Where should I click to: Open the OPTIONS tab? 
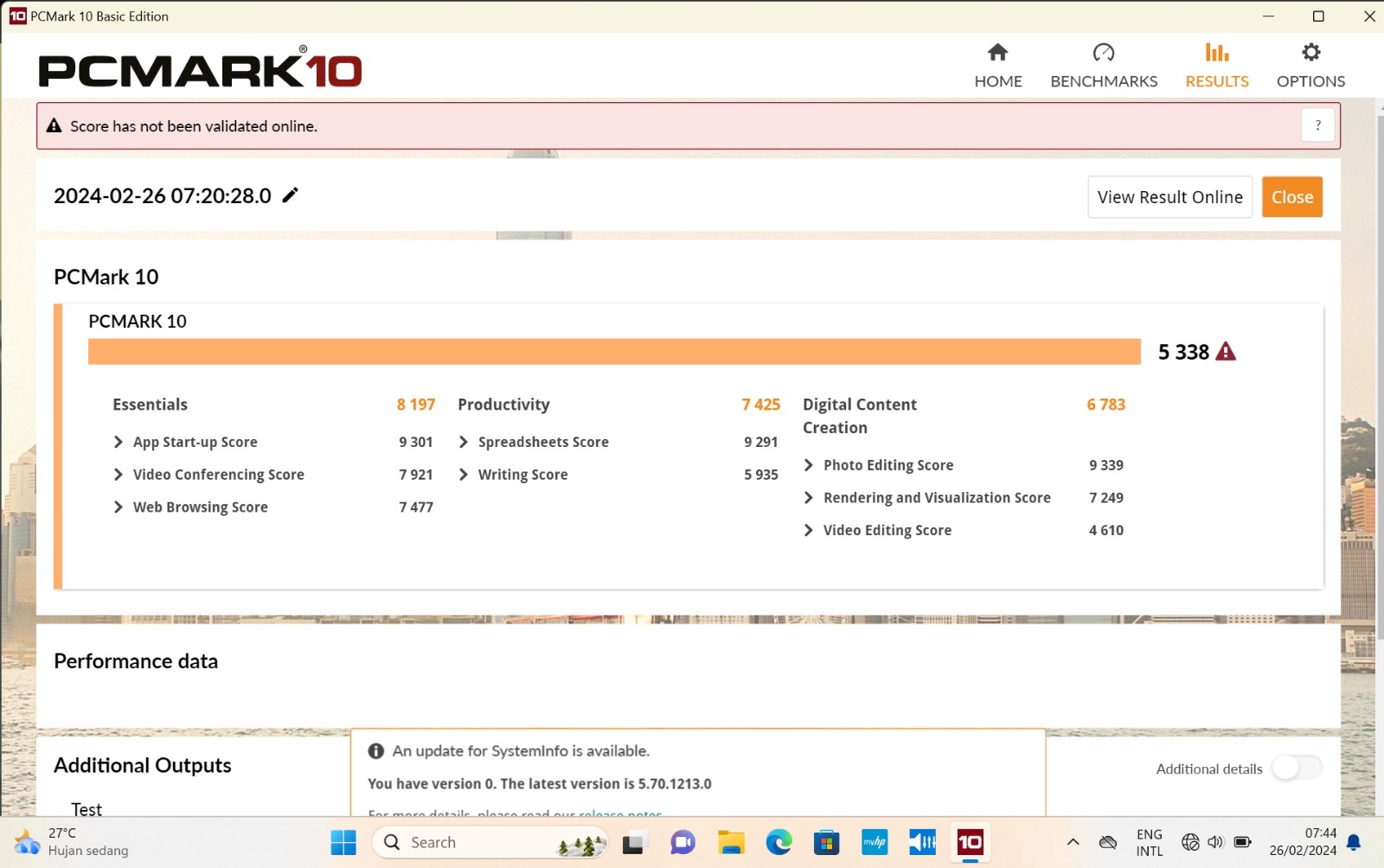coord(1310,66)
